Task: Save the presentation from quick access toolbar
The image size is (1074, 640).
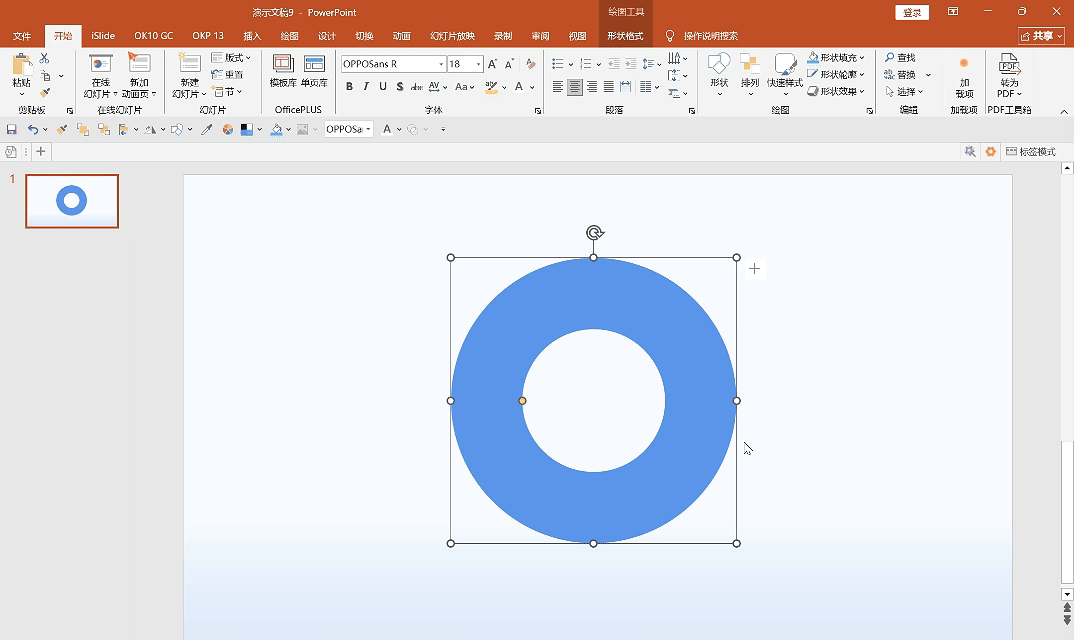Action: point(11,129)
